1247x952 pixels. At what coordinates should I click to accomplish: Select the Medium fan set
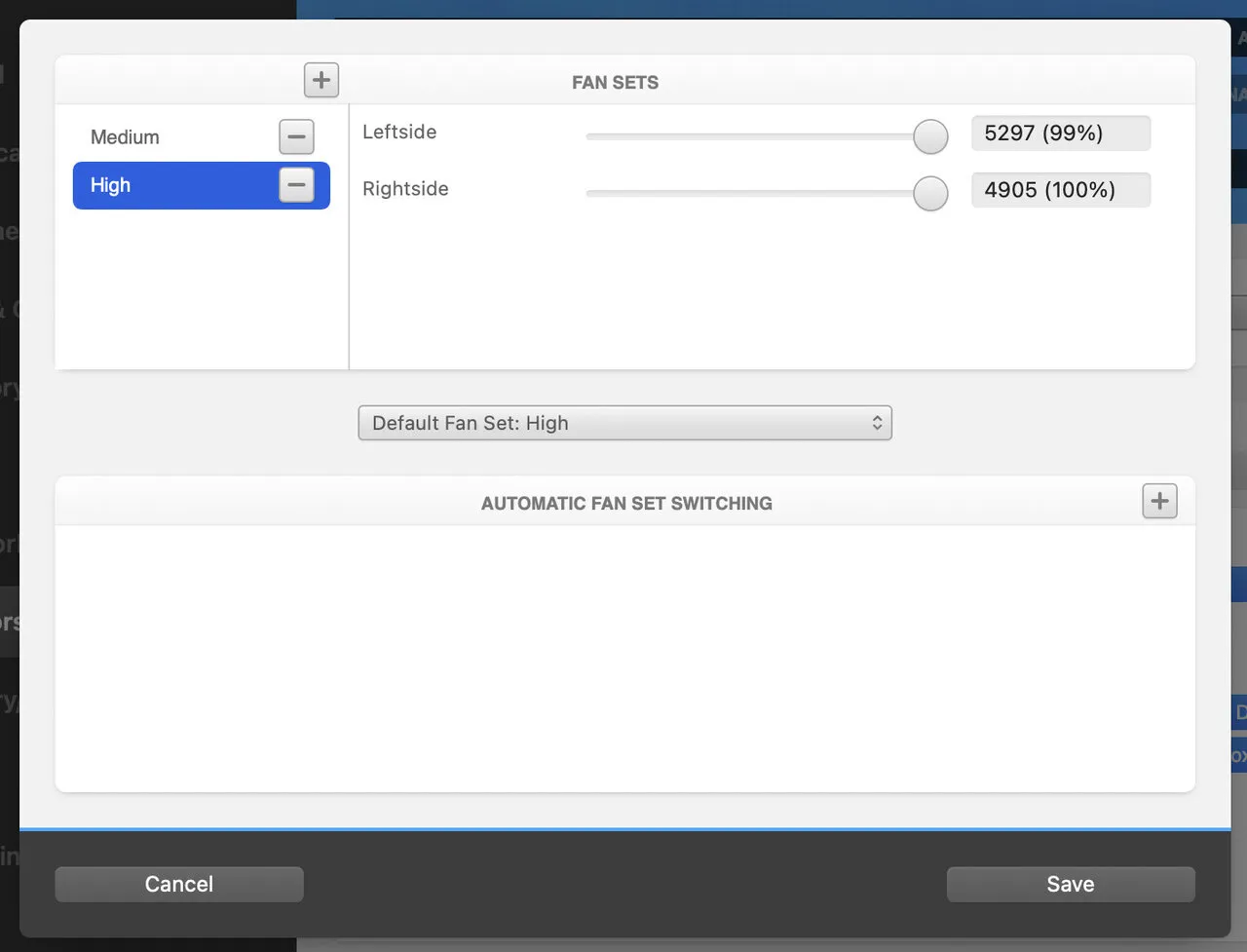[x=125, y=137]
